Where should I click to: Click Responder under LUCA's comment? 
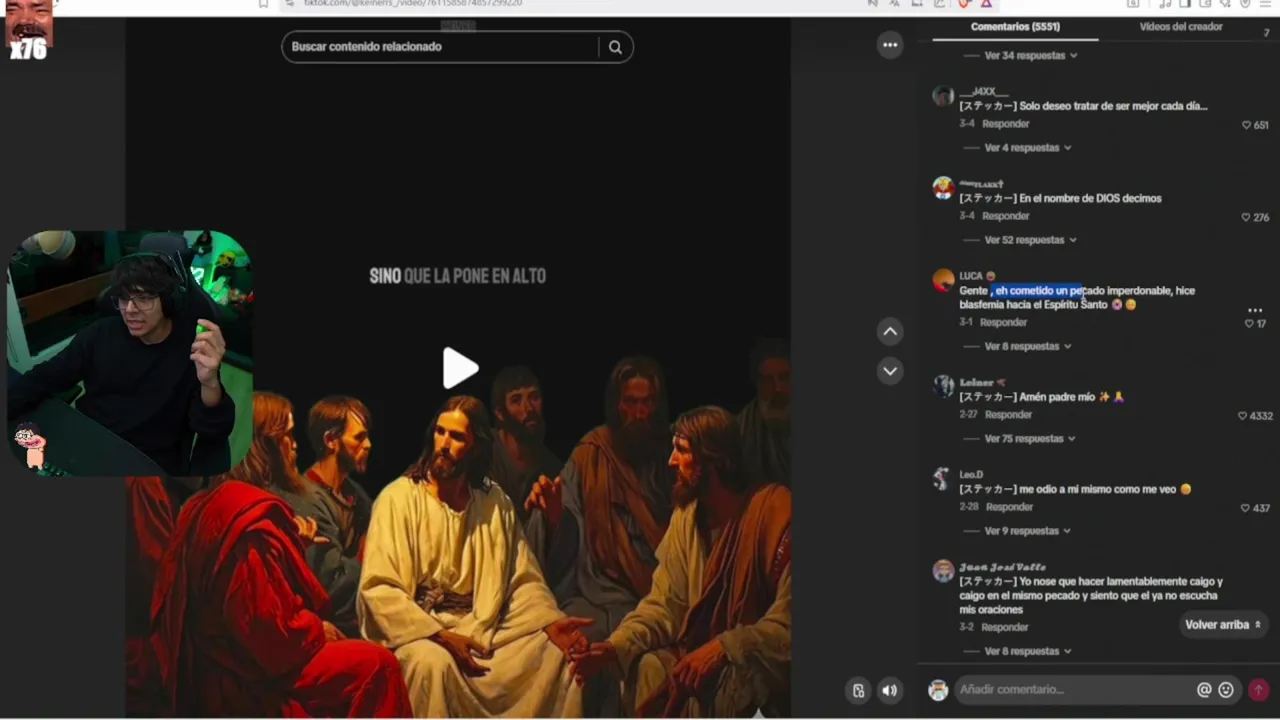pos(1003,322)
